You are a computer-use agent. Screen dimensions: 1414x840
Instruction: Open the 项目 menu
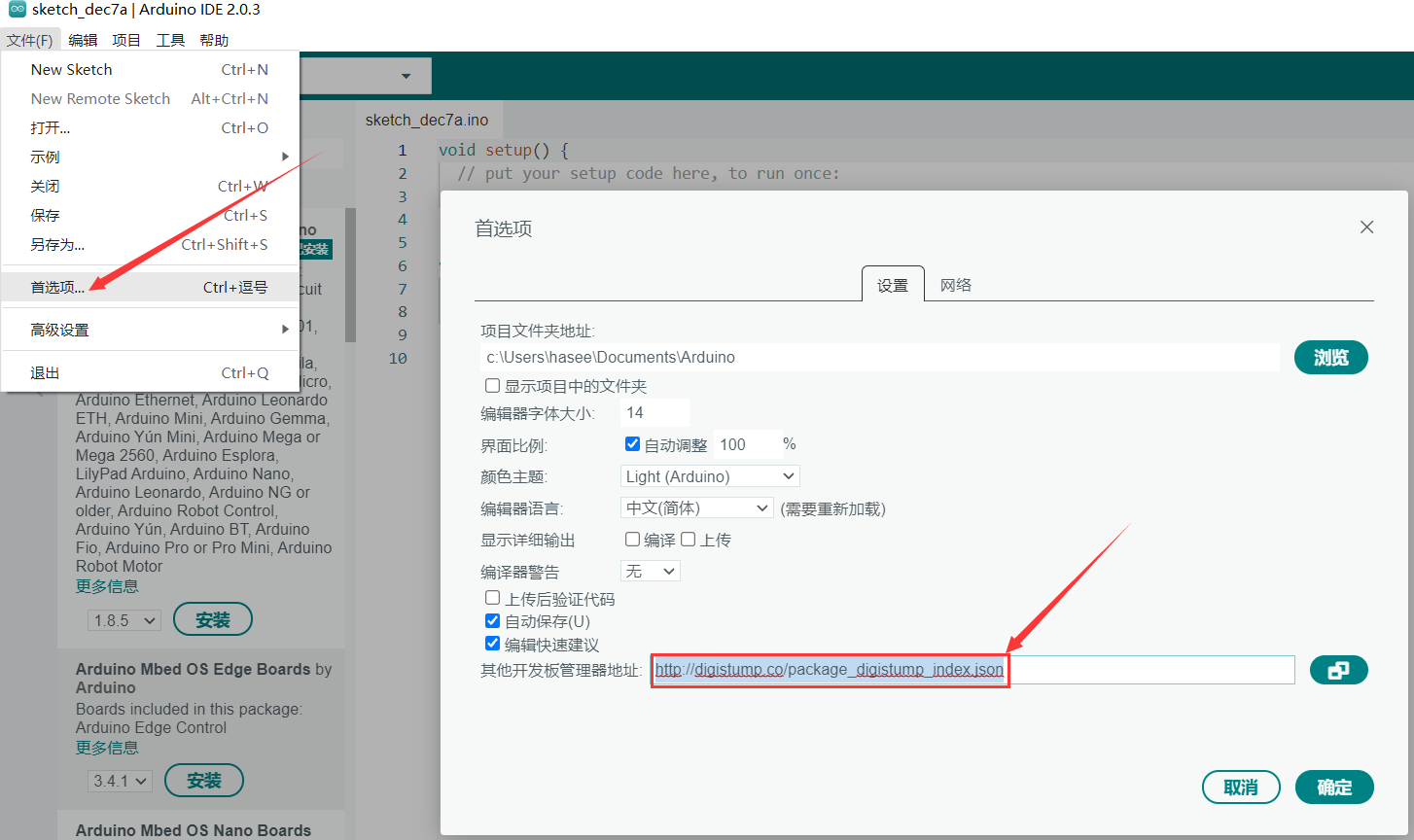pos(126,40)
